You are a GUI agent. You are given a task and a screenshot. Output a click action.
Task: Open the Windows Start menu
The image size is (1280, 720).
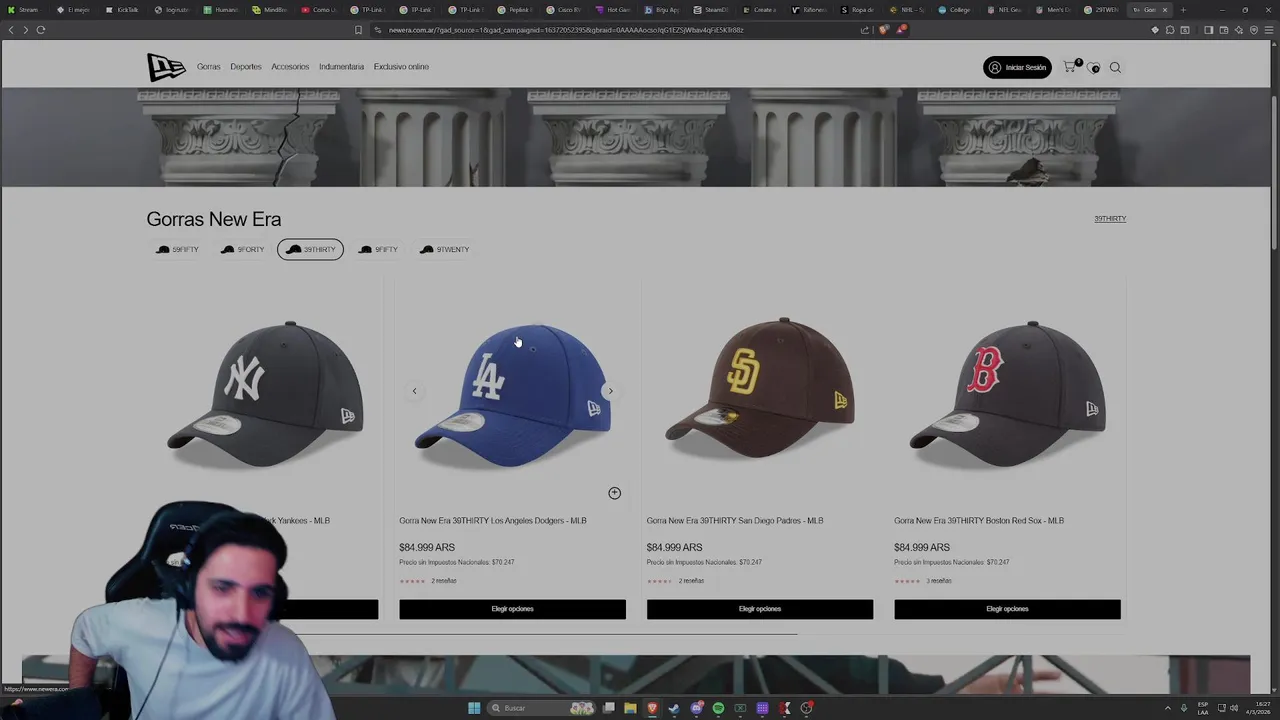point(474,708)
